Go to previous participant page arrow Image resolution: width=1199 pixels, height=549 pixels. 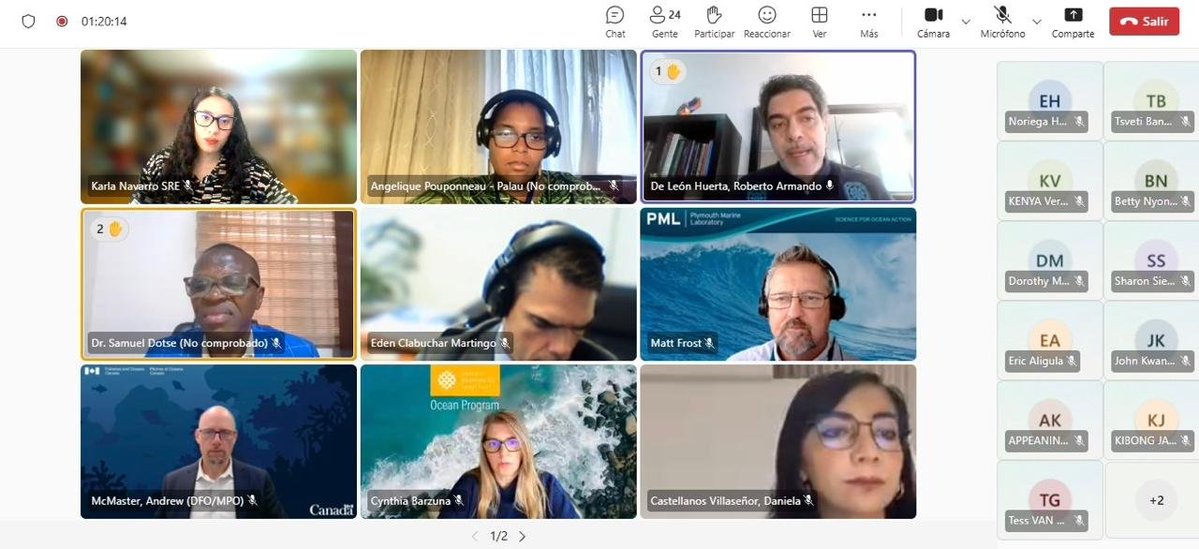pyautogui.click(x=475, y=537)
